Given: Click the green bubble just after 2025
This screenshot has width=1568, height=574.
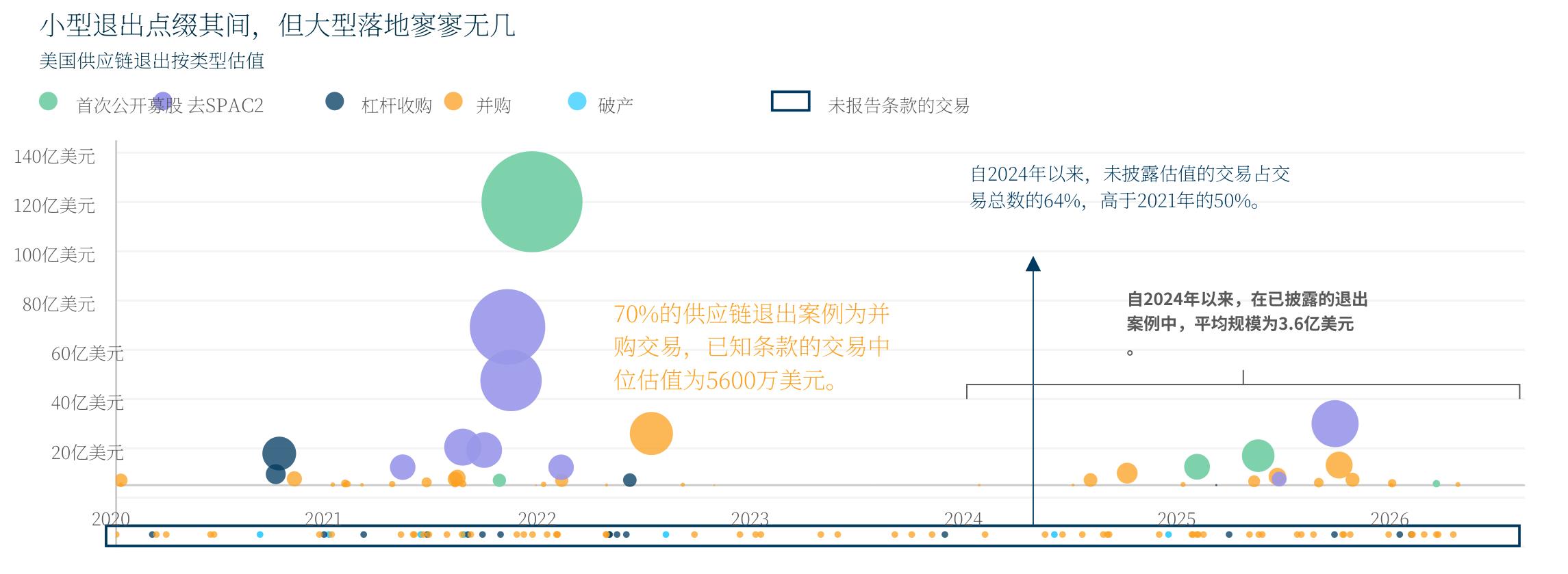Looking at the screenshot, I should [x=1197, y=467].
